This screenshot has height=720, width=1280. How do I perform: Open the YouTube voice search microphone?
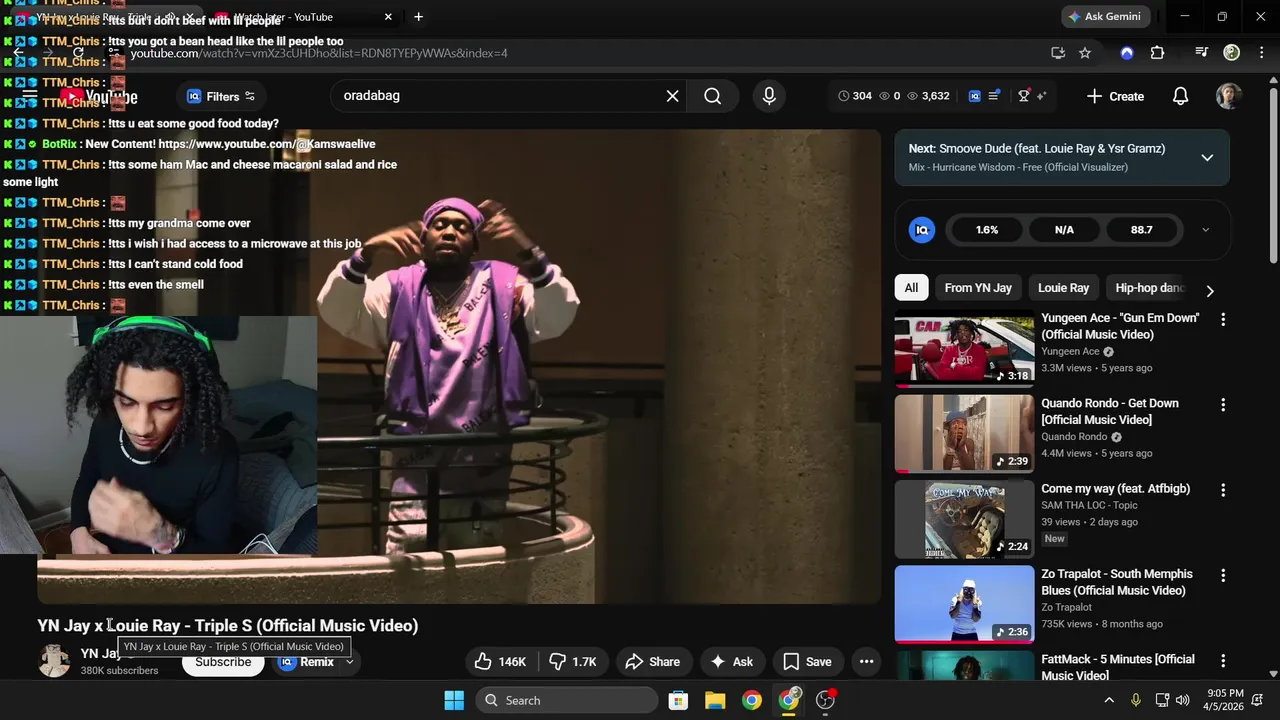769,96
